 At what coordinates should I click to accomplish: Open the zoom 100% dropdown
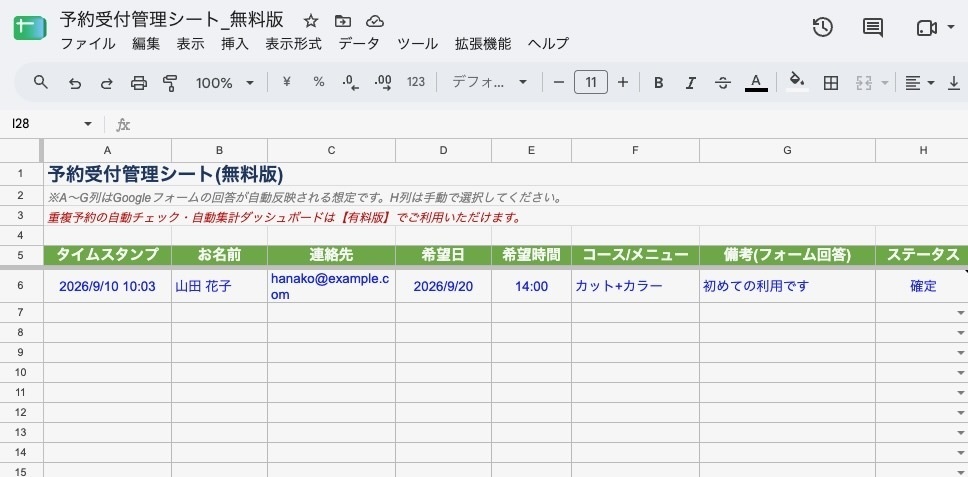point(225,83)
